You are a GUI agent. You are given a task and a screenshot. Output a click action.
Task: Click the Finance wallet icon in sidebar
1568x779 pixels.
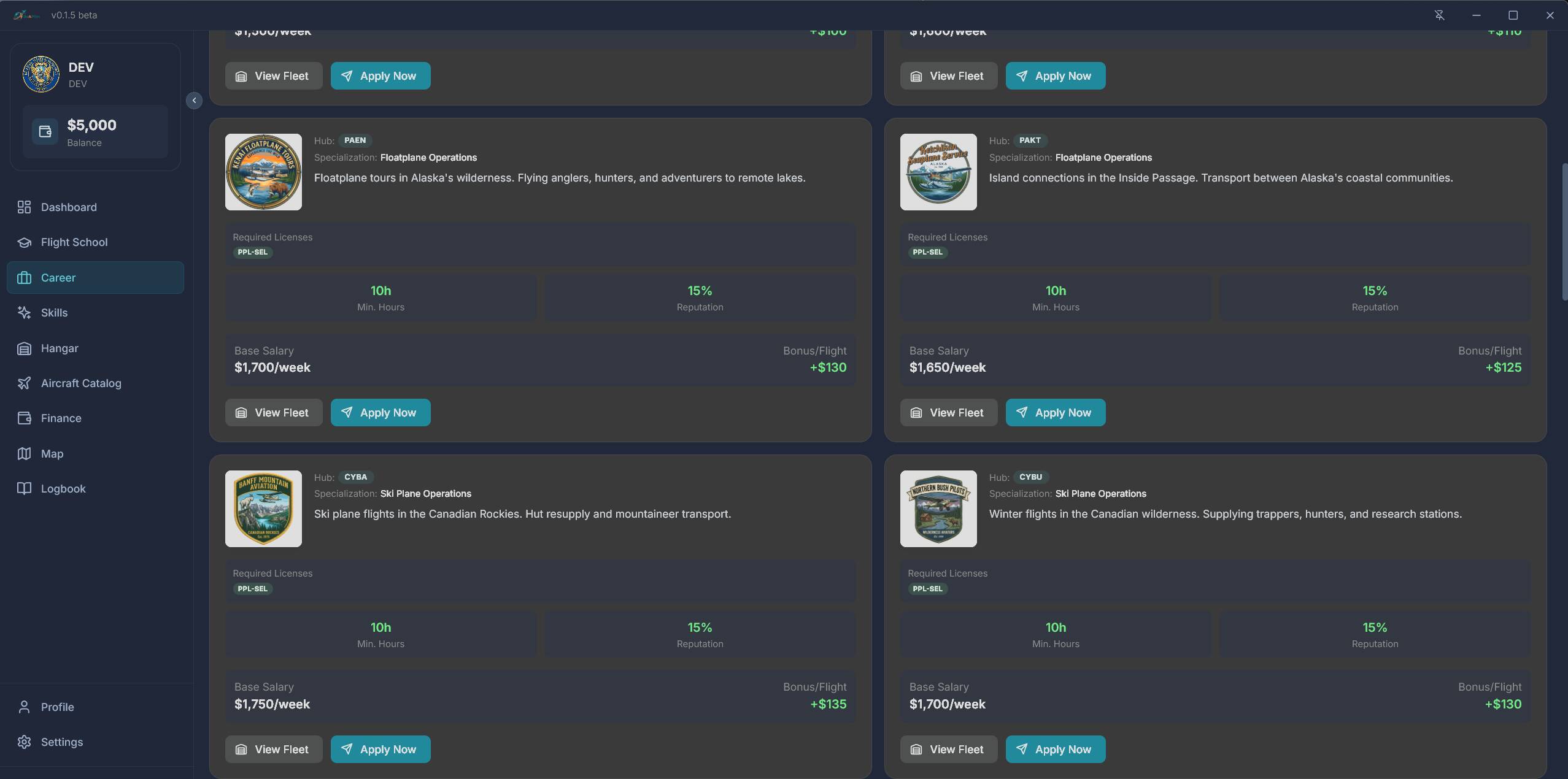point(24,418)
